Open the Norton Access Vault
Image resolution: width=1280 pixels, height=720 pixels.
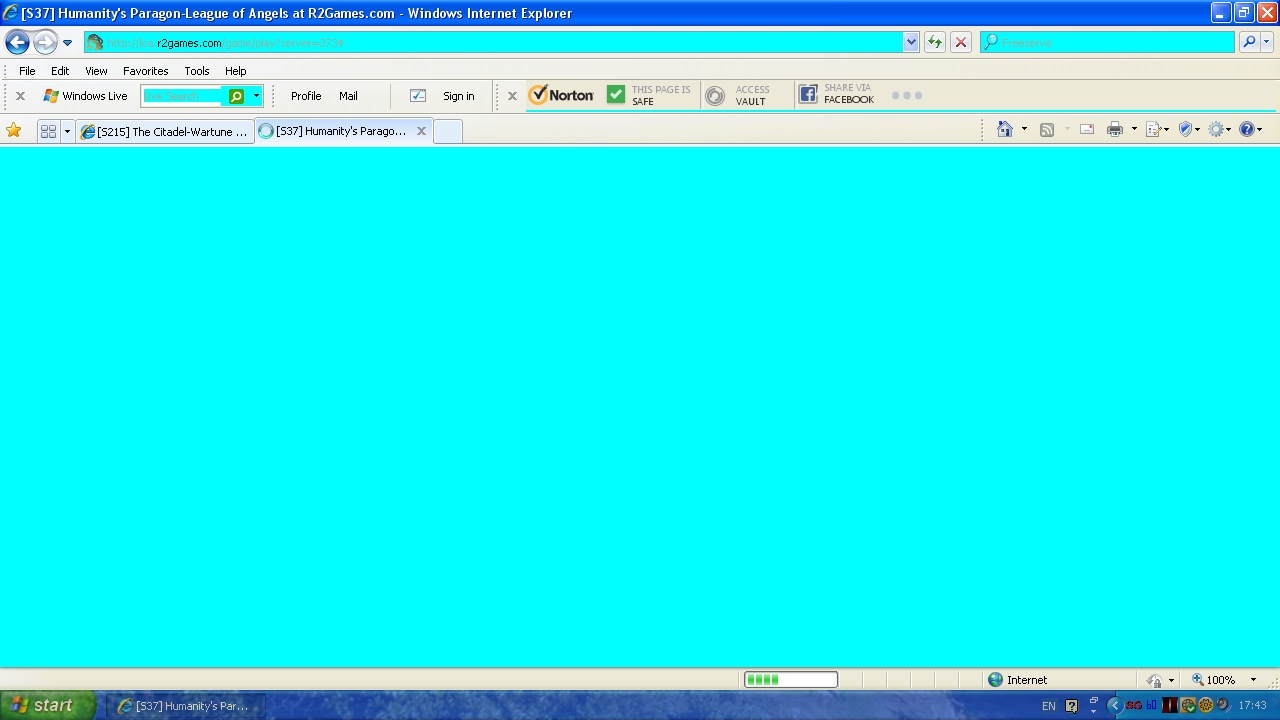(x=738, y=95)
